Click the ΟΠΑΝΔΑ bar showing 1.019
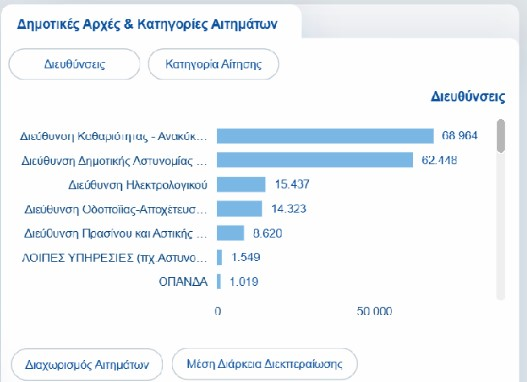The width and height of the screenshot is (527, 382). (219, 282)
